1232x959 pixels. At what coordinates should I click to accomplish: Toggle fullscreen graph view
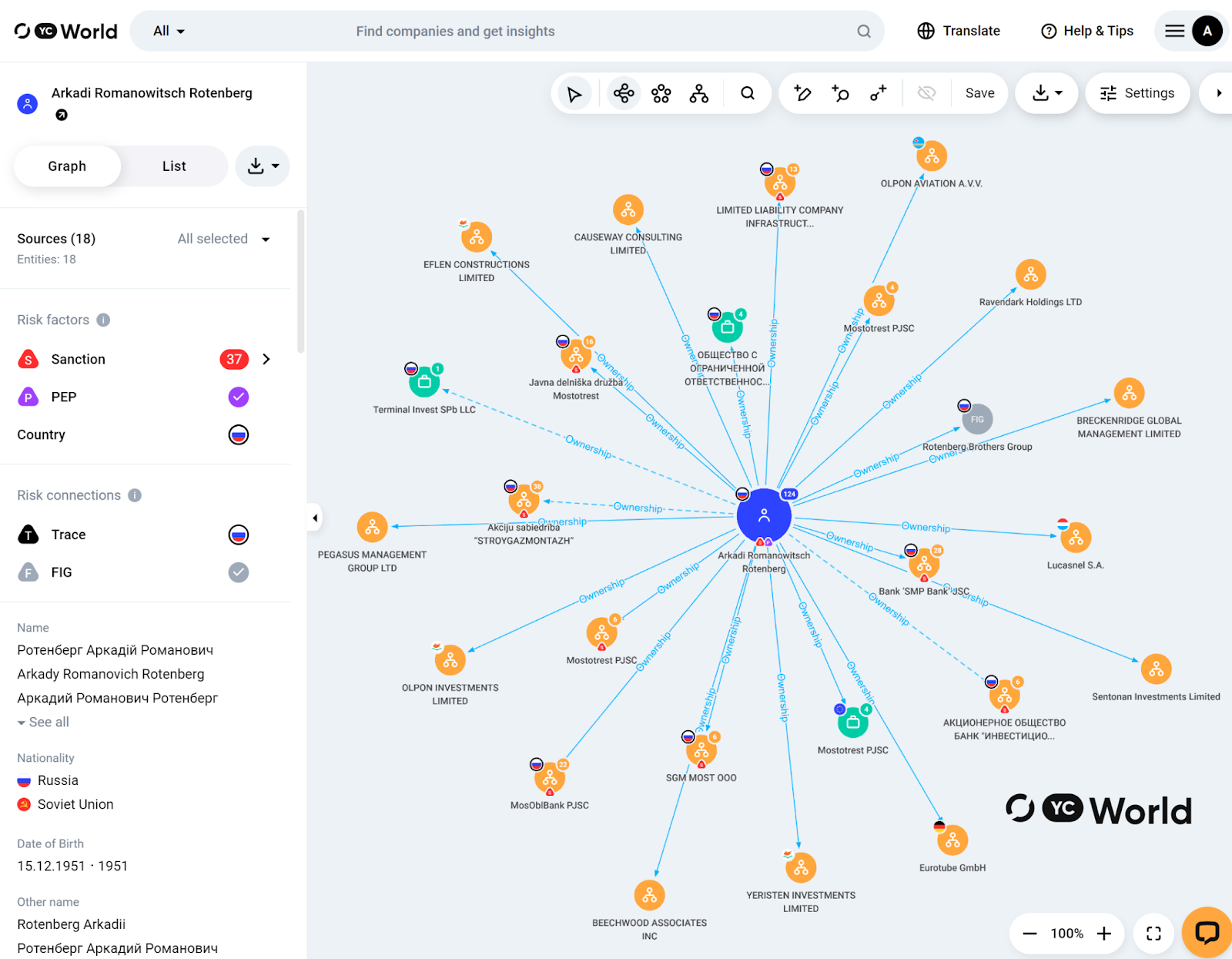coord(1153,934)
